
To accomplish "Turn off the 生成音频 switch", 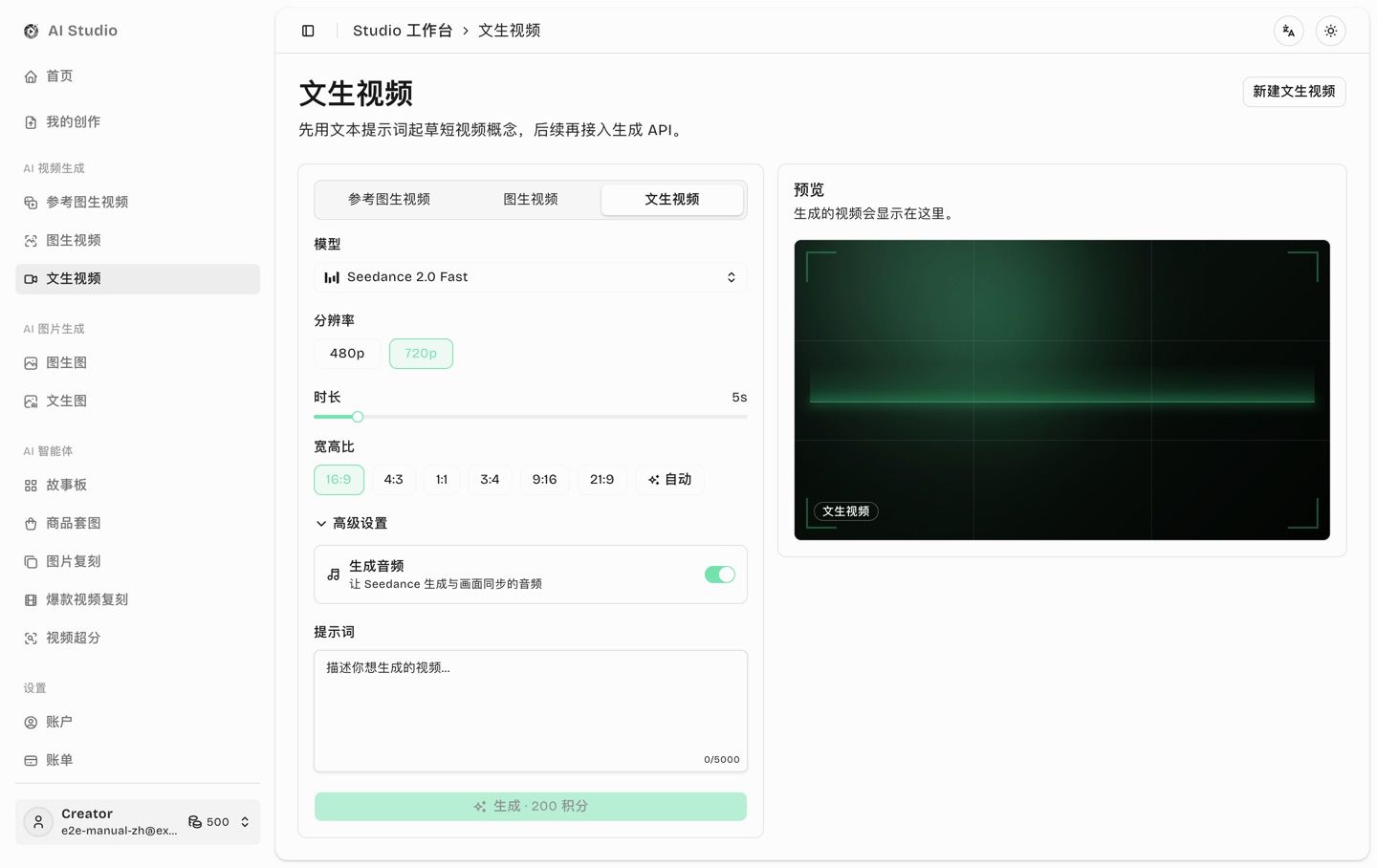I will point(720,575).
